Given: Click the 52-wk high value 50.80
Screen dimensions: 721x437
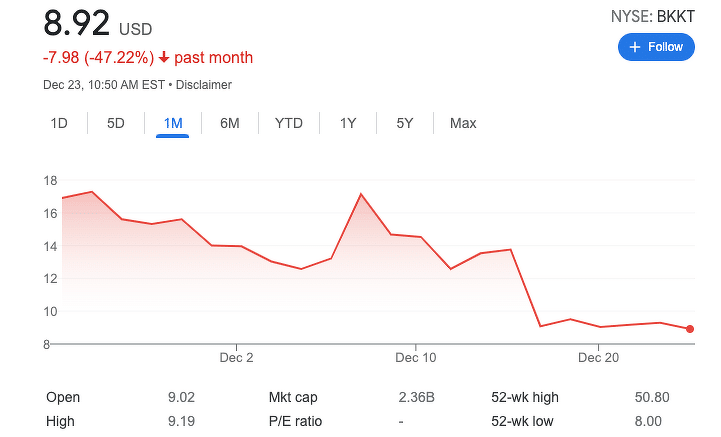Looking at the screenshot, I should tap(652, 397).
